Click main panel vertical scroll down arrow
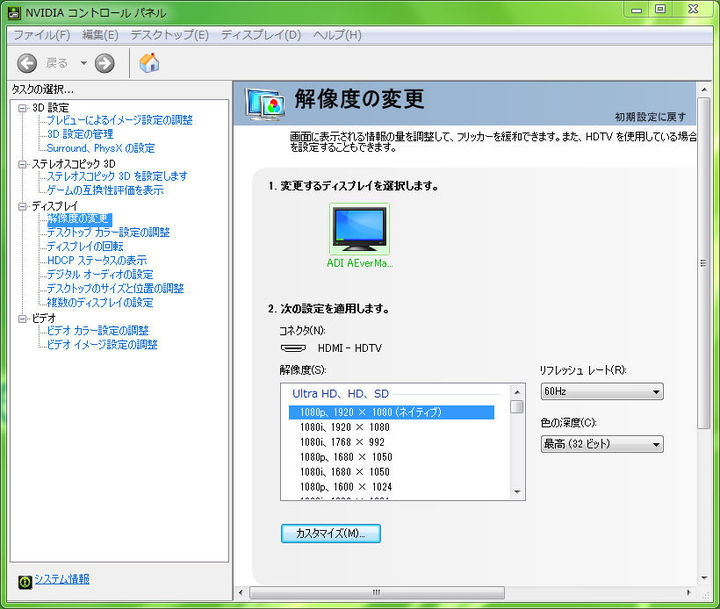 pos(703,578)
